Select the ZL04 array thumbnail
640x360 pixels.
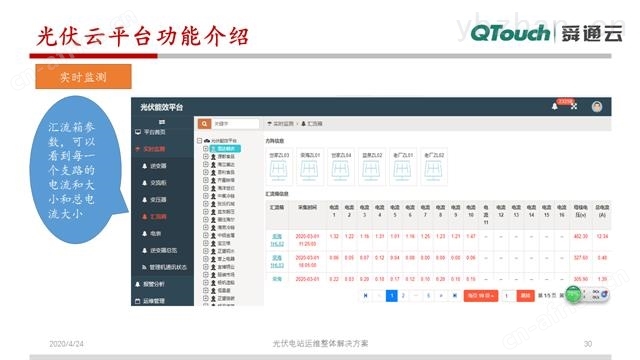click(341, 167)
